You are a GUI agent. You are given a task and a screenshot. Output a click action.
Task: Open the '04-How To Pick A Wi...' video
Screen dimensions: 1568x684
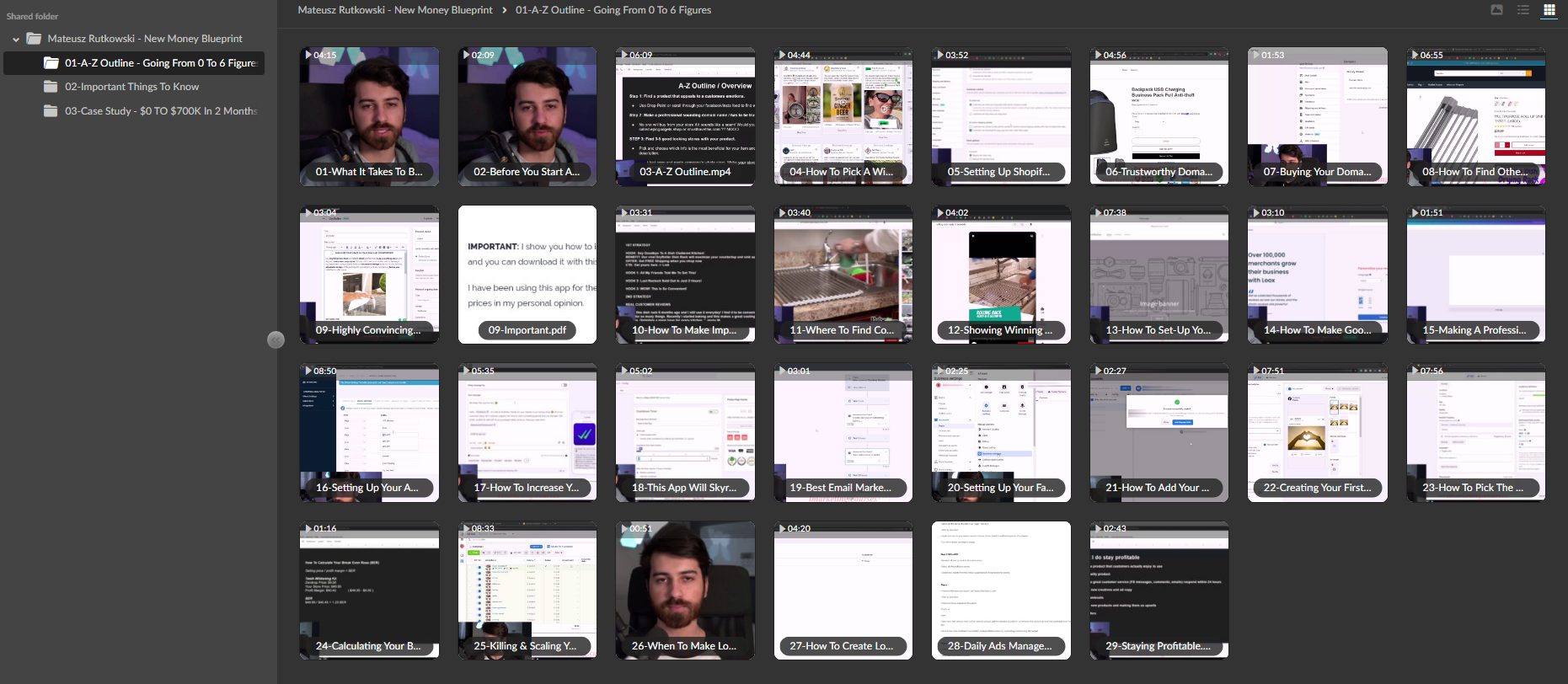click(x=843, y=116)
